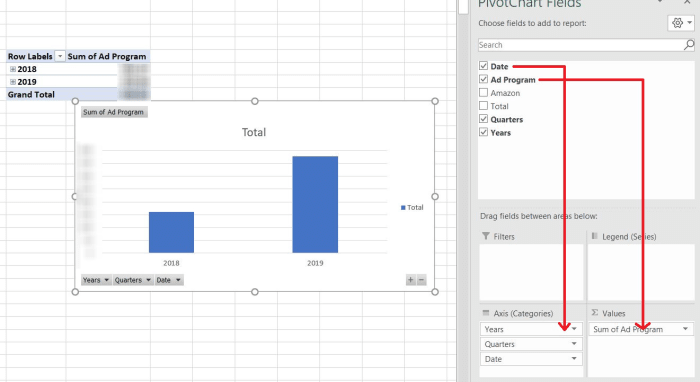This screenshot has height=382, width=700.
Task: Uncheck the Quarters field checkbox
Action: (x=483, y=119)
